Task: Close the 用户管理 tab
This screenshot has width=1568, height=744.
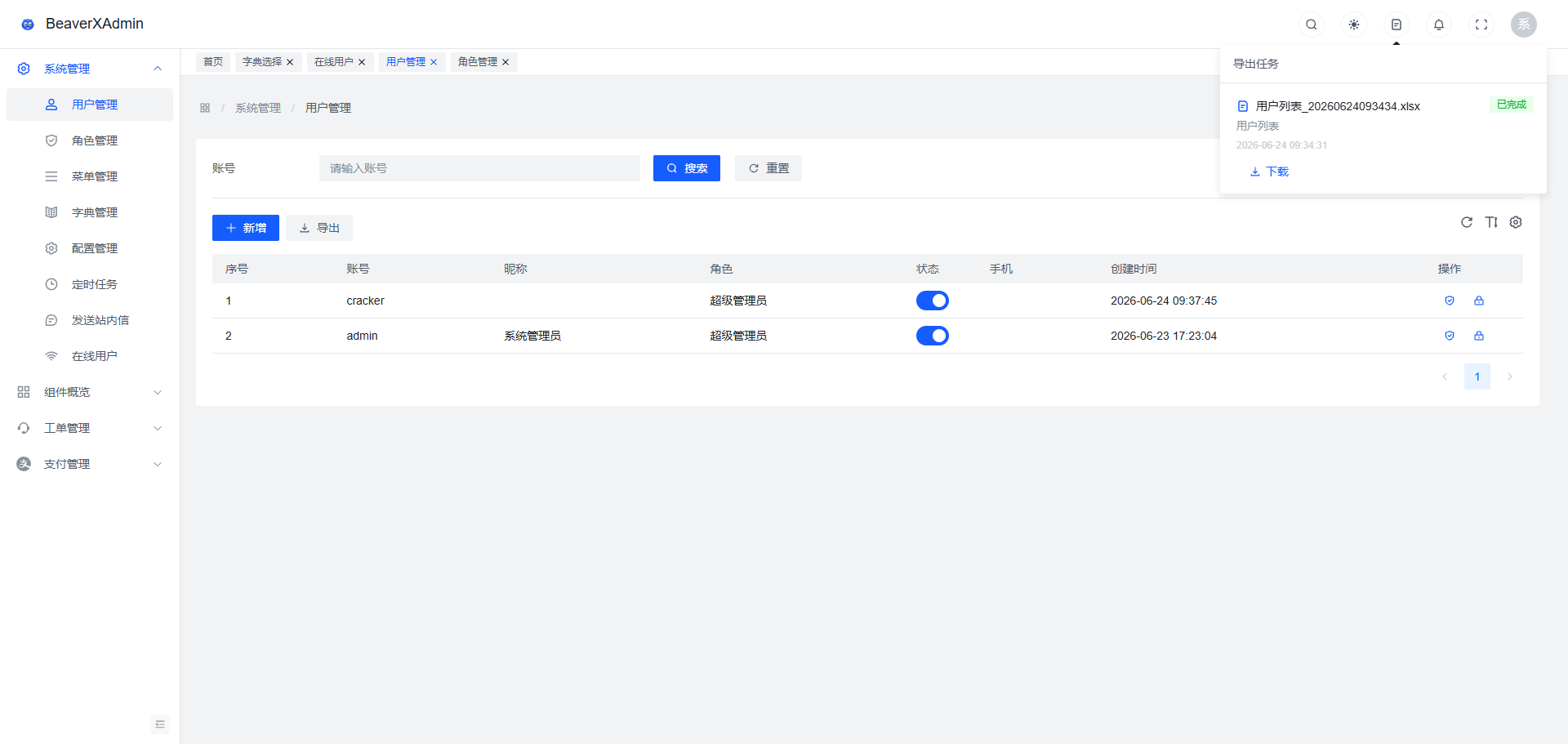Action: [434, 62]
